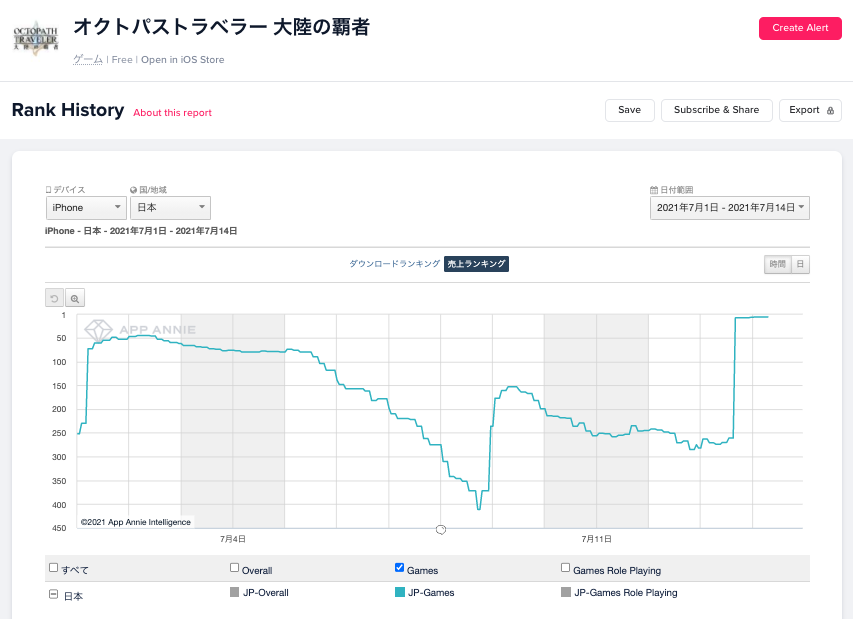Click the chart zoom magnifier icon
The width and height of the screenshot is (853, 619).
(x=75, y=298)
